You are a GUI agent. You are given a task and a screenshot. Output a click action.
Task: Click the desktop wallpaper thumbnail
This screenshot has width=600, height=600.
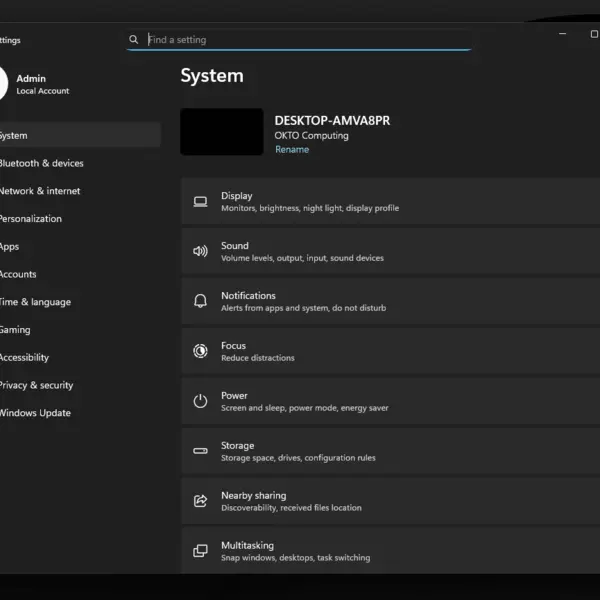222,132
